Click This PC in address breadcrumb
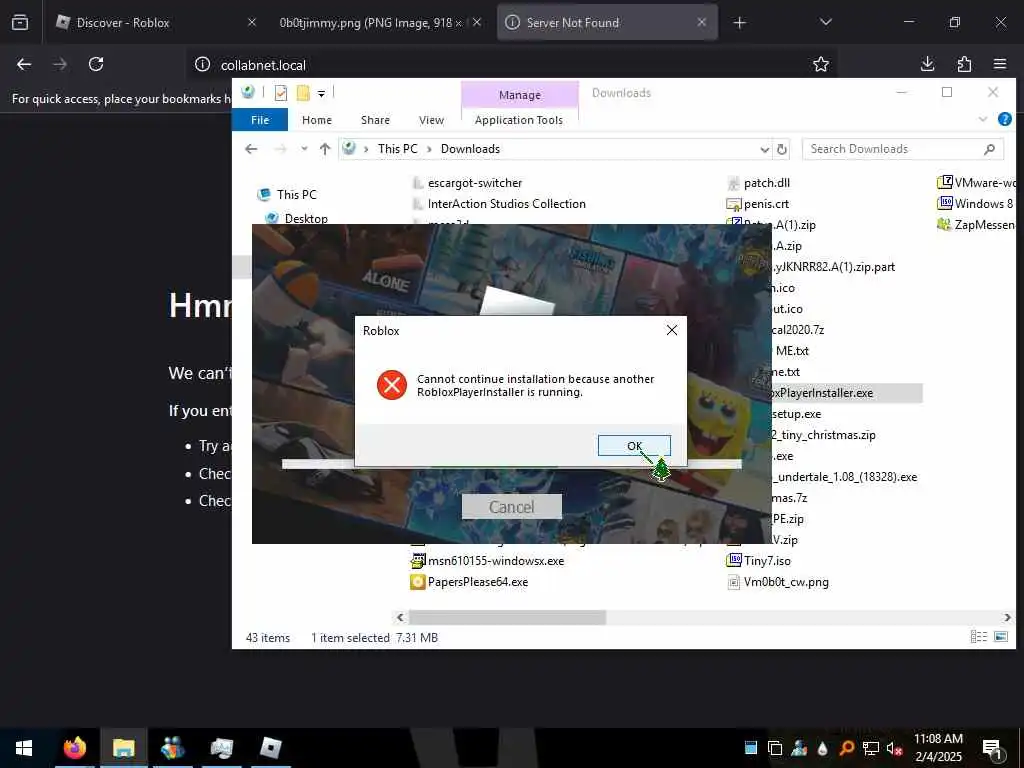The width and height of the screenshot is (1024, 768). coord(398,149)
